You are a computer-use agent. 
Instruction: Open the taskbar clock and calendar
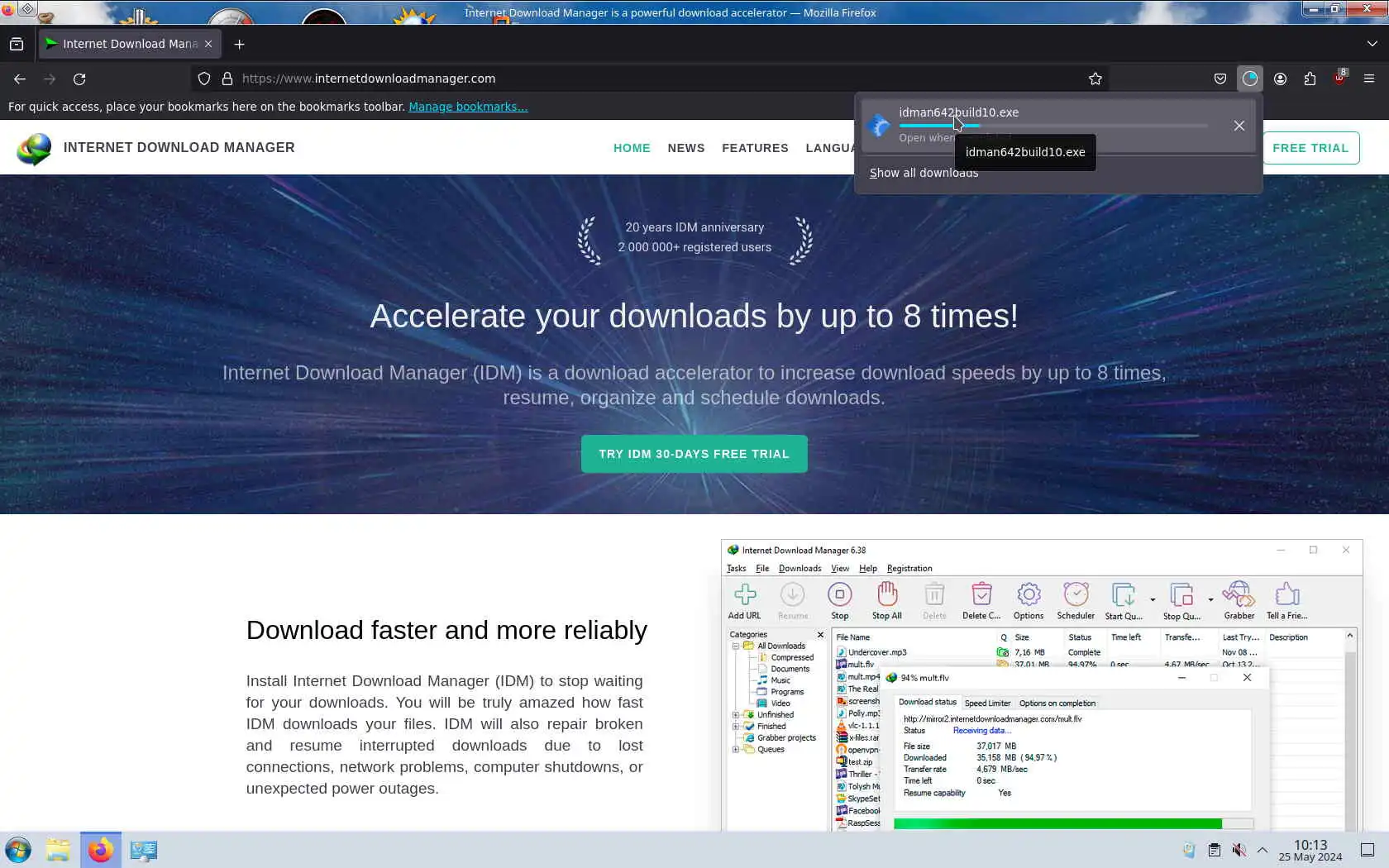(1310, 850)
